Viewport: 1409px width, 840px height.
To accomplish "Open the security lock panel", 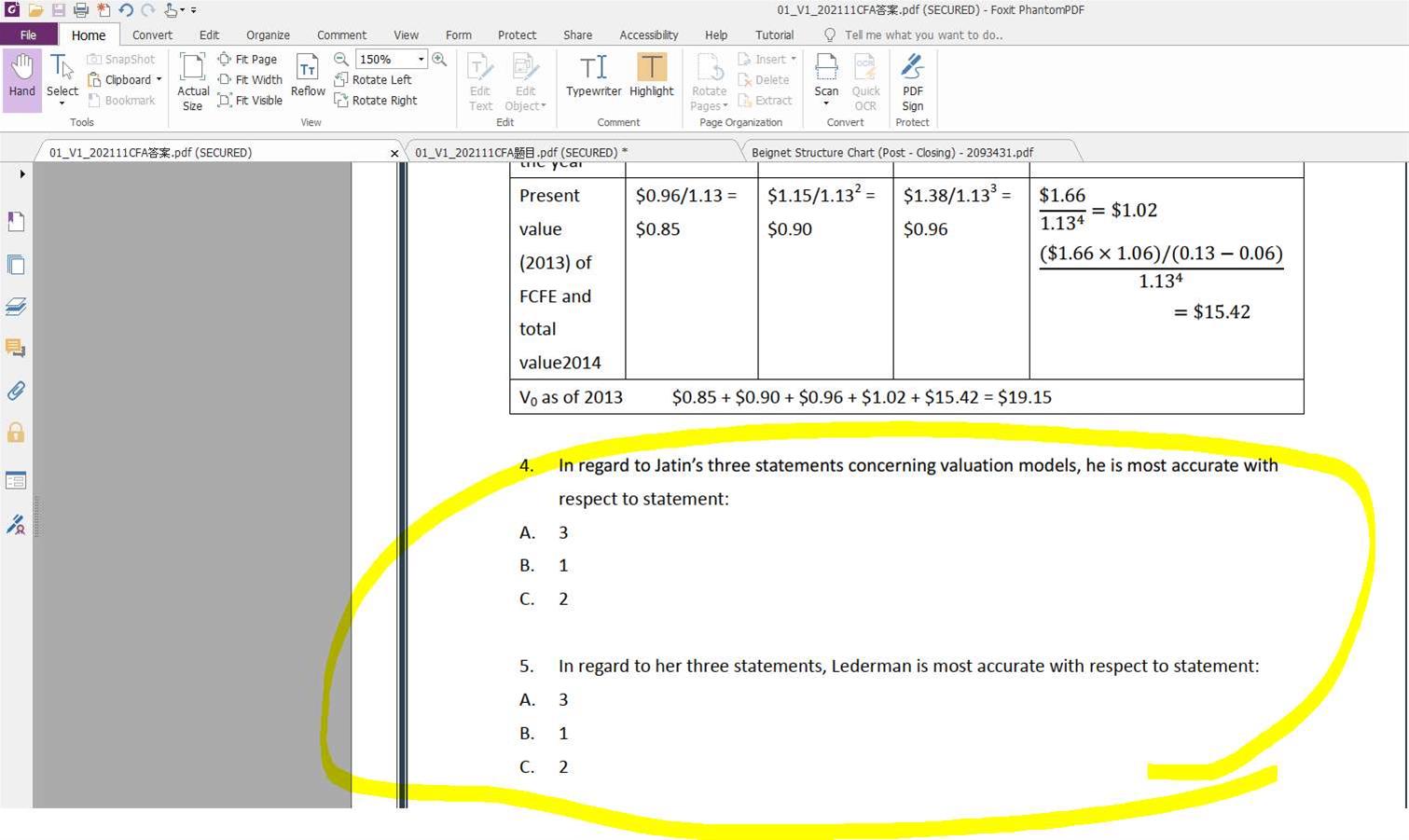I will (x=16, y=433).
